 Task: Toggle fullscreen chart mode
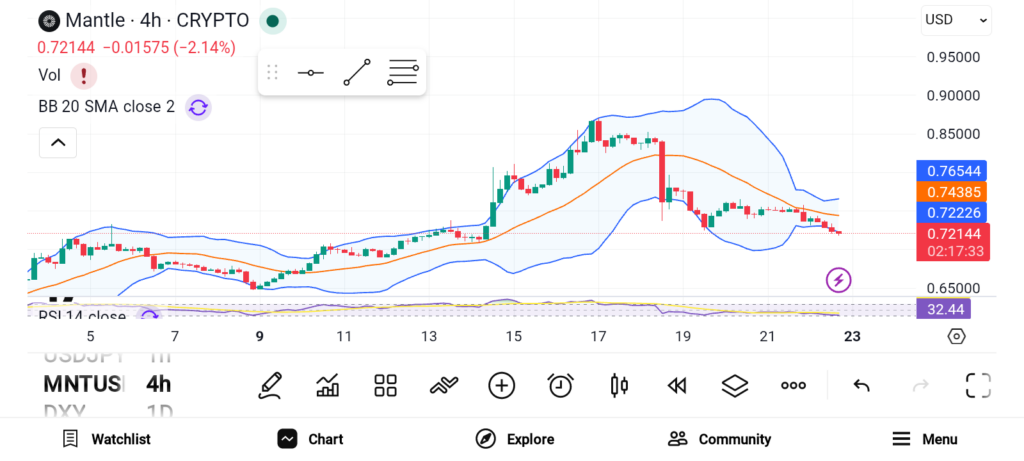click(977, 385)
